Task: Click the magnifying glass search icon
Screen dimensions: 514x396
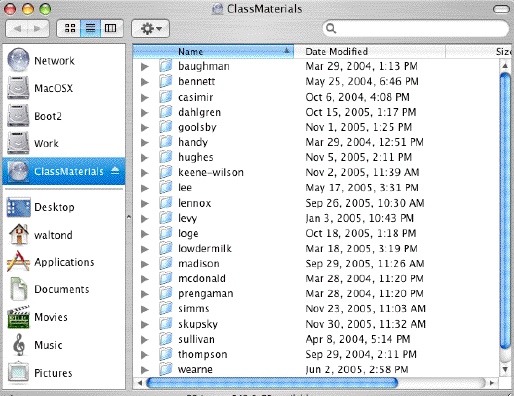Action: click(331, 29)
